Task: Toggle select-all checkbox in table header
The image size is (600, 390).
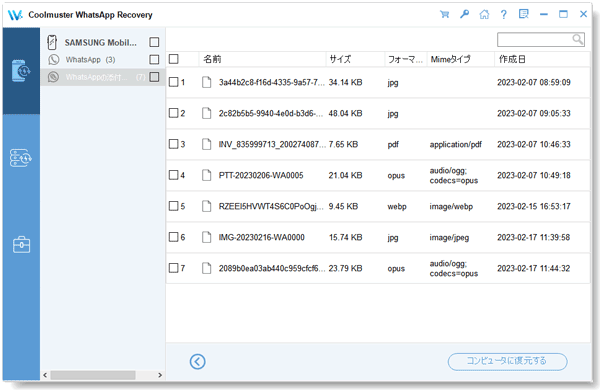Action: (174, 59)
